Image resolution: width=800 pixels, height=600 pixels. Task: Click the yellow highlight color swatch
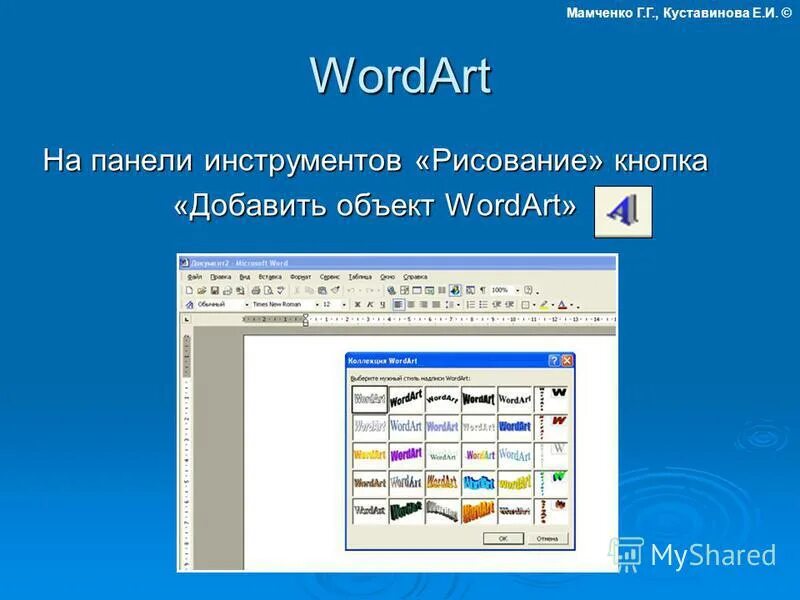(544, 305)
